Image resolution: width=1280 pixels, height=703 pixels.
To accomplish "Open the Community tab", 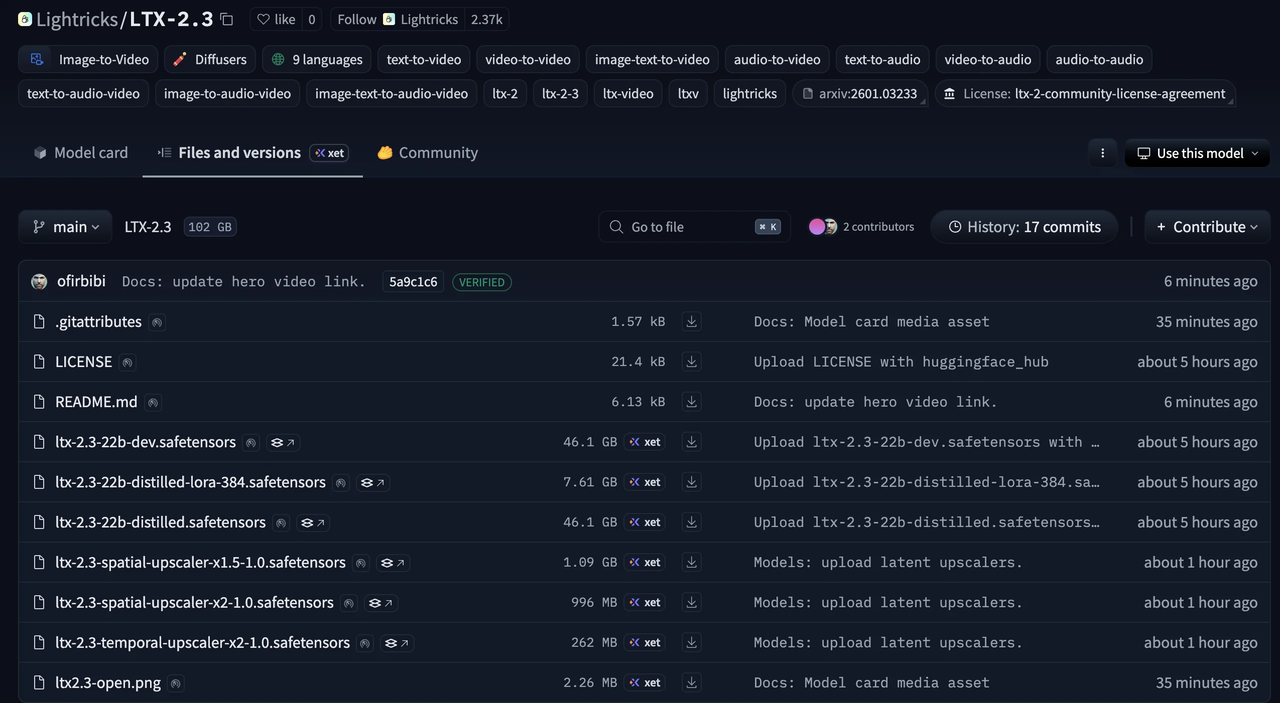I will click(428, 153).
